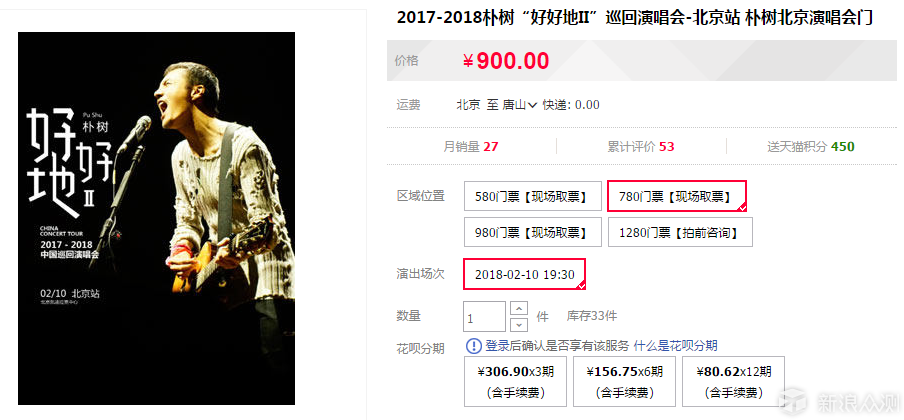Pick the ¥156.75x6期 installment plan

[x=624, y=381]
